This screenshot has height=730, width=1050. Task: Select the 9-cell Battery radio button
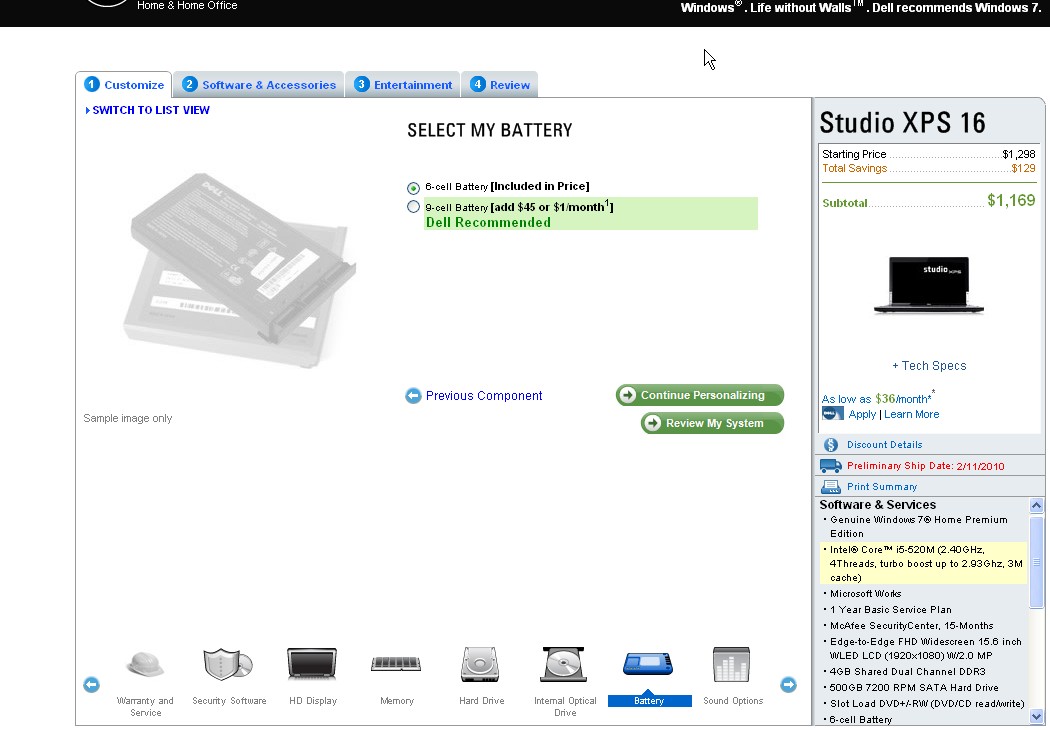tap(413, 207)
